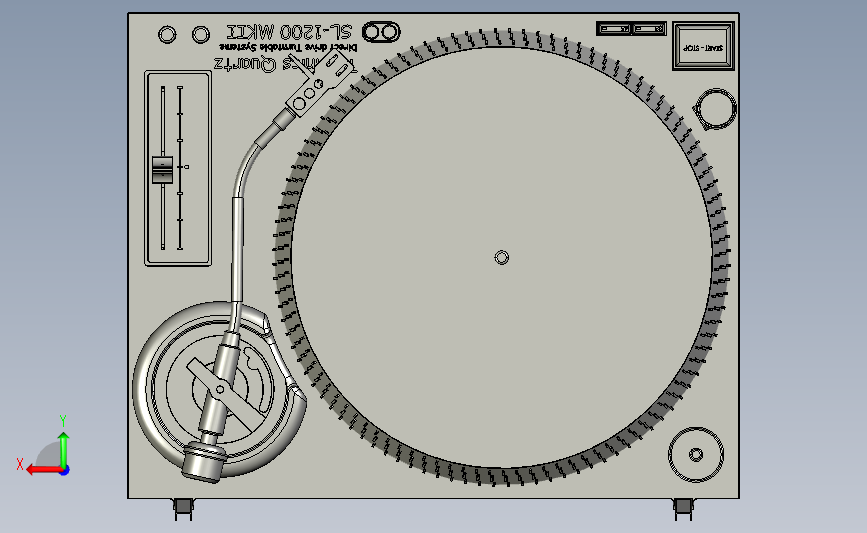Select the center spindle of the platter
867x533 pixels.
tap(502, 258)
